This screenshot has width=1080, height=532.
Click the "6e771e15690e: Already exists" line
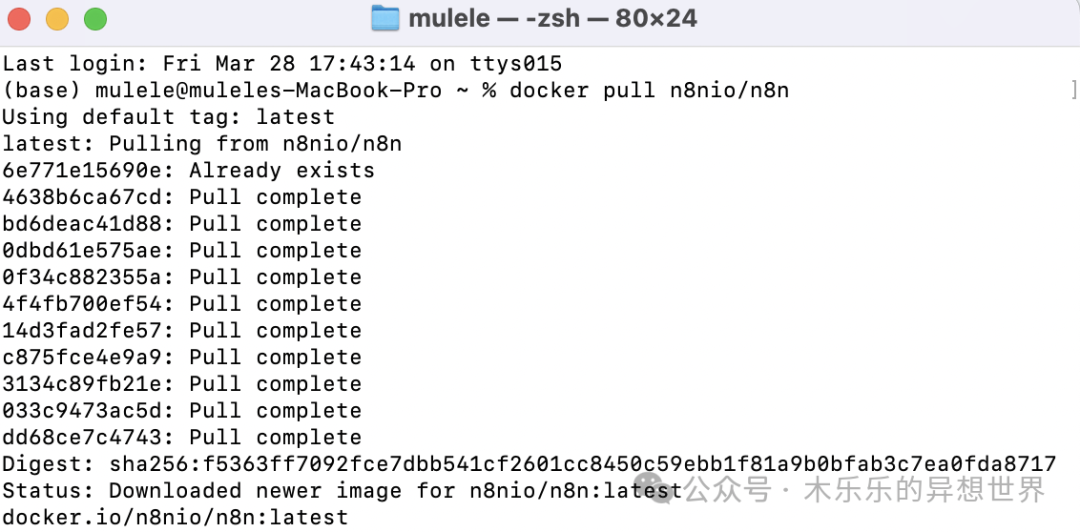click(x=188, y=170)
